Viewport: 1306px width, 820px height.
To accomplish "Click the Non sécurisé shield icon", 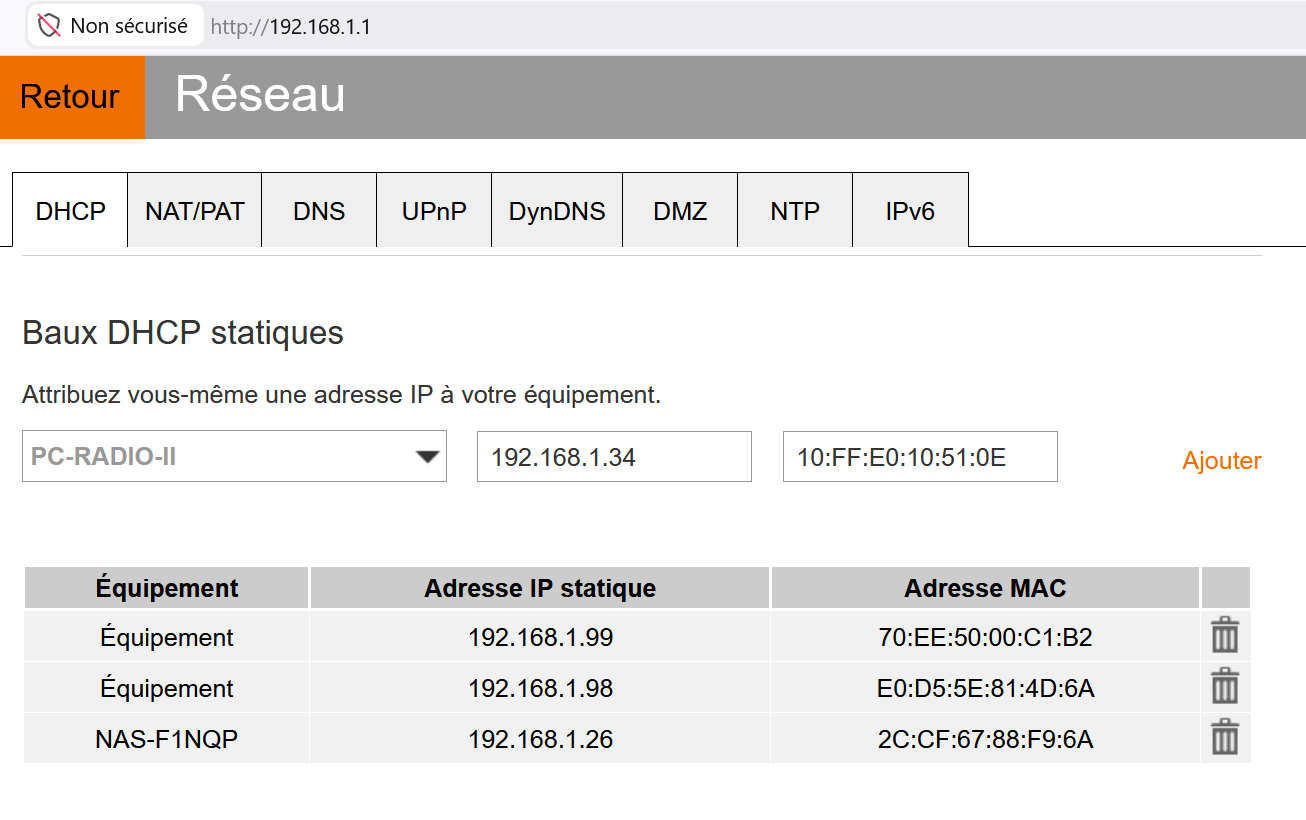I will pos(48,26).
